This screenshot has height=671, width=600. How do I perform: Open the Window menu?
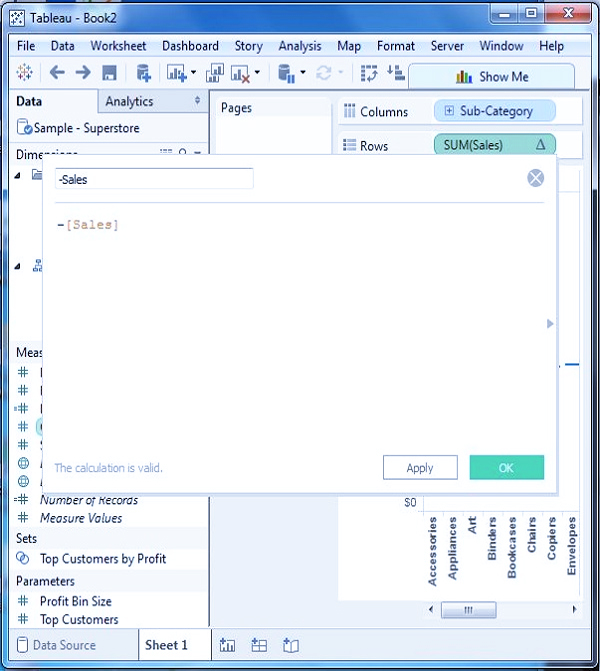(501, 46)
